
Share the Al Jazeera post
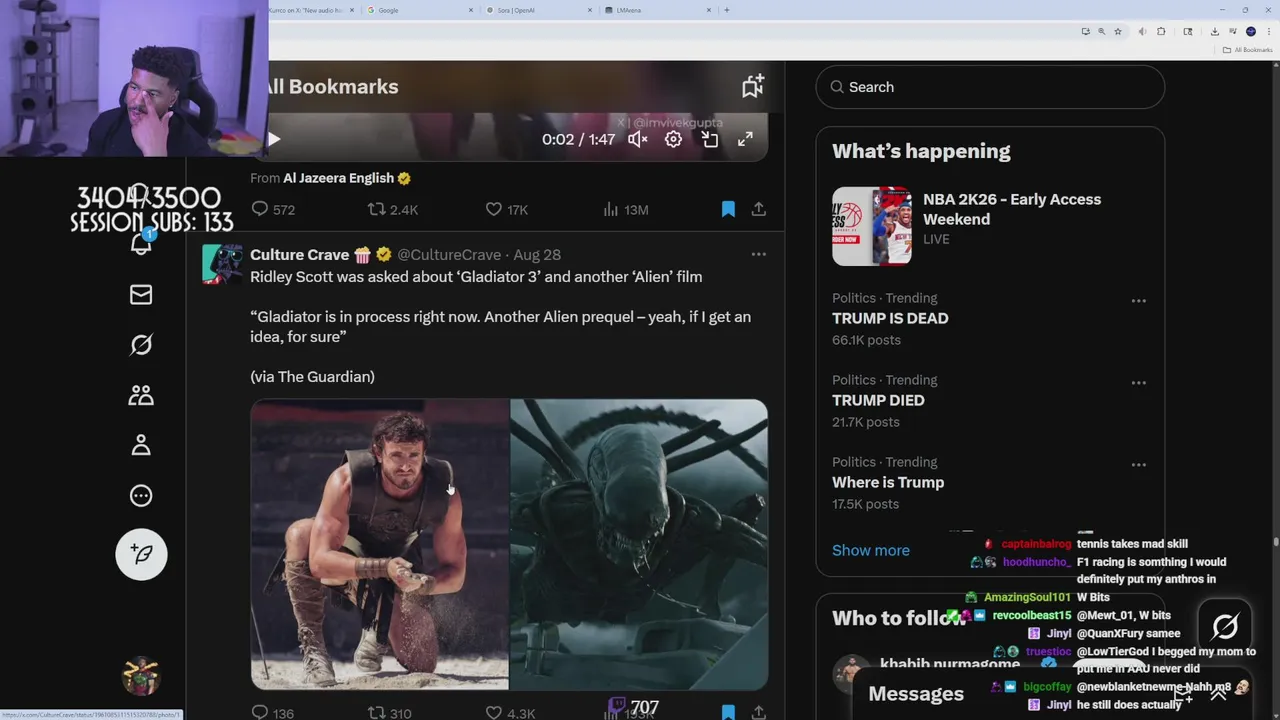[x=759, y=209]
